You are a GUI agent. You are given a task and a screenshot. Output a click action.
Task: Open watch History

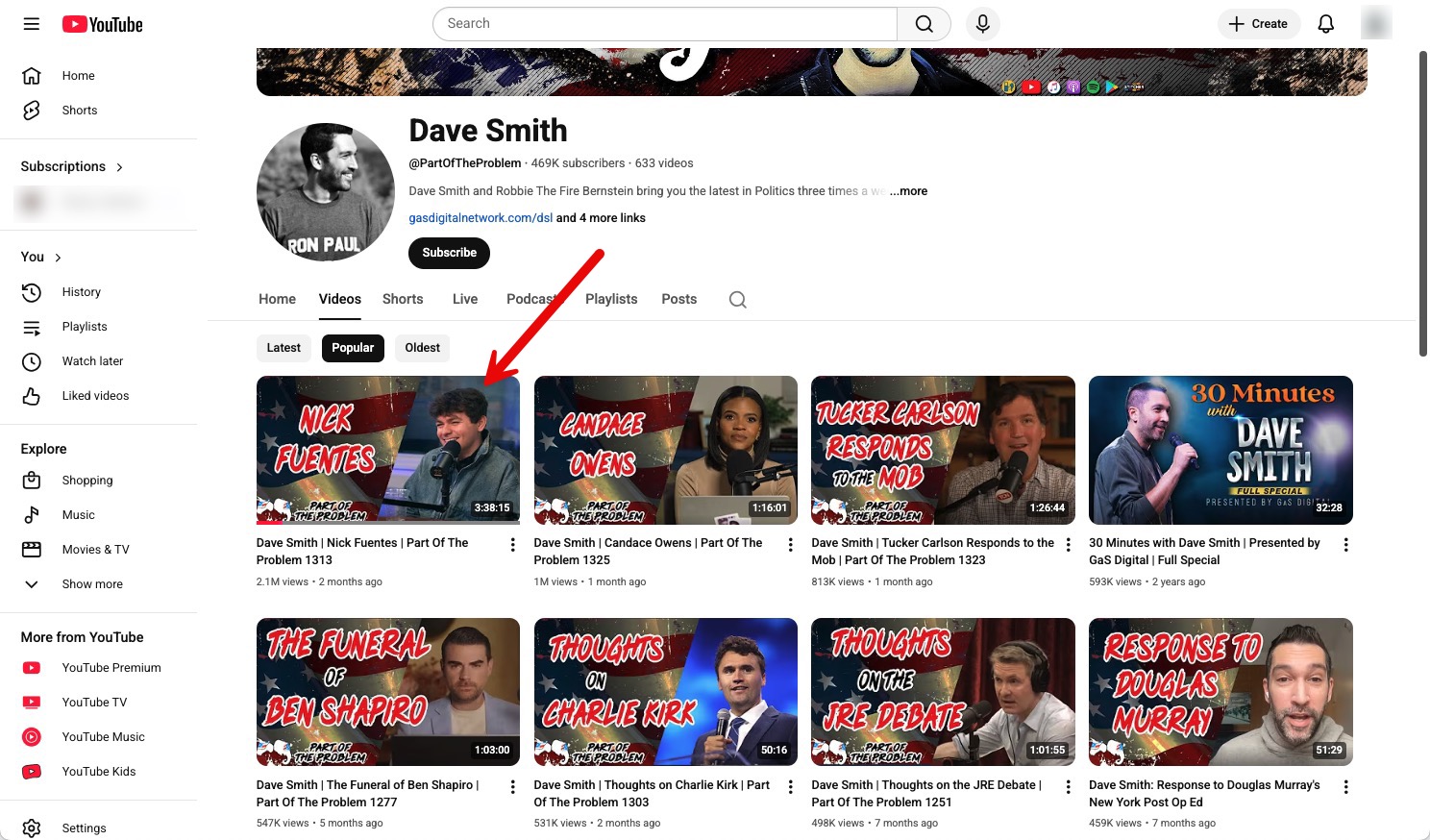(81, 292)
